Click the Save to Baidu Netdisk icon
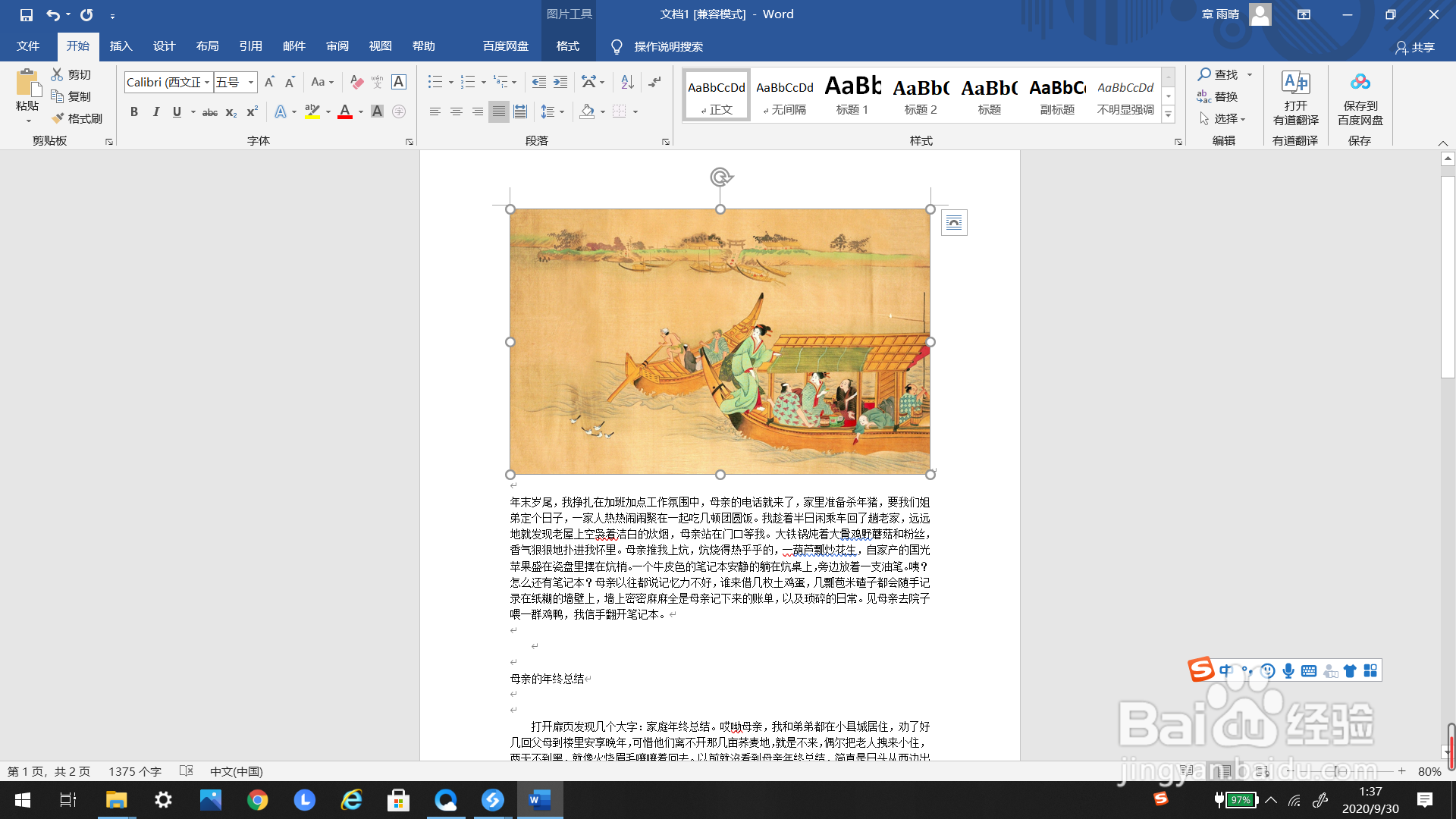Image resolution: width=1456 pixels, height=819 pixels. pos(1360,99)
